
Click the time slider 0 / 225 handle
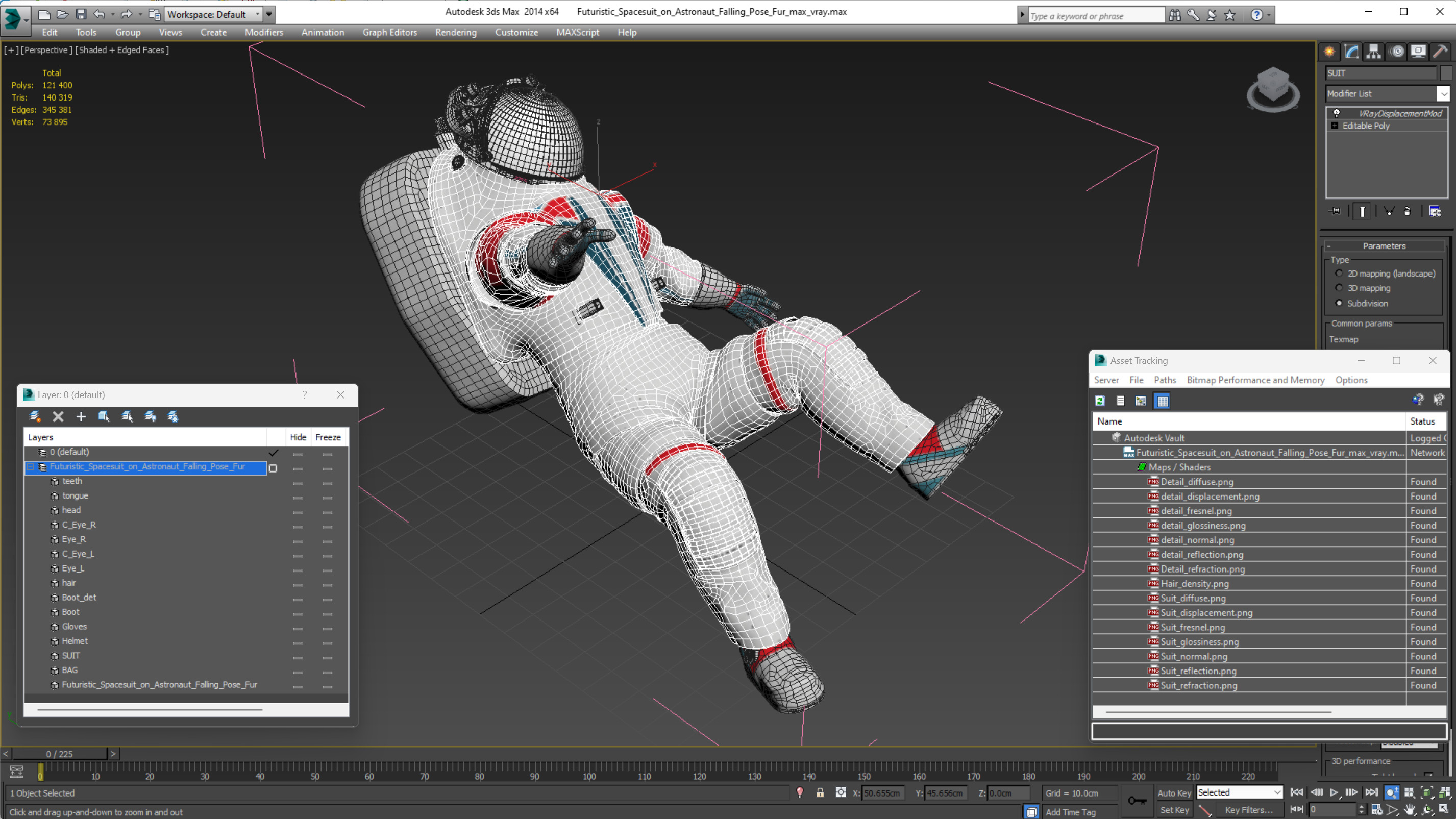click(x=59, y=754)
